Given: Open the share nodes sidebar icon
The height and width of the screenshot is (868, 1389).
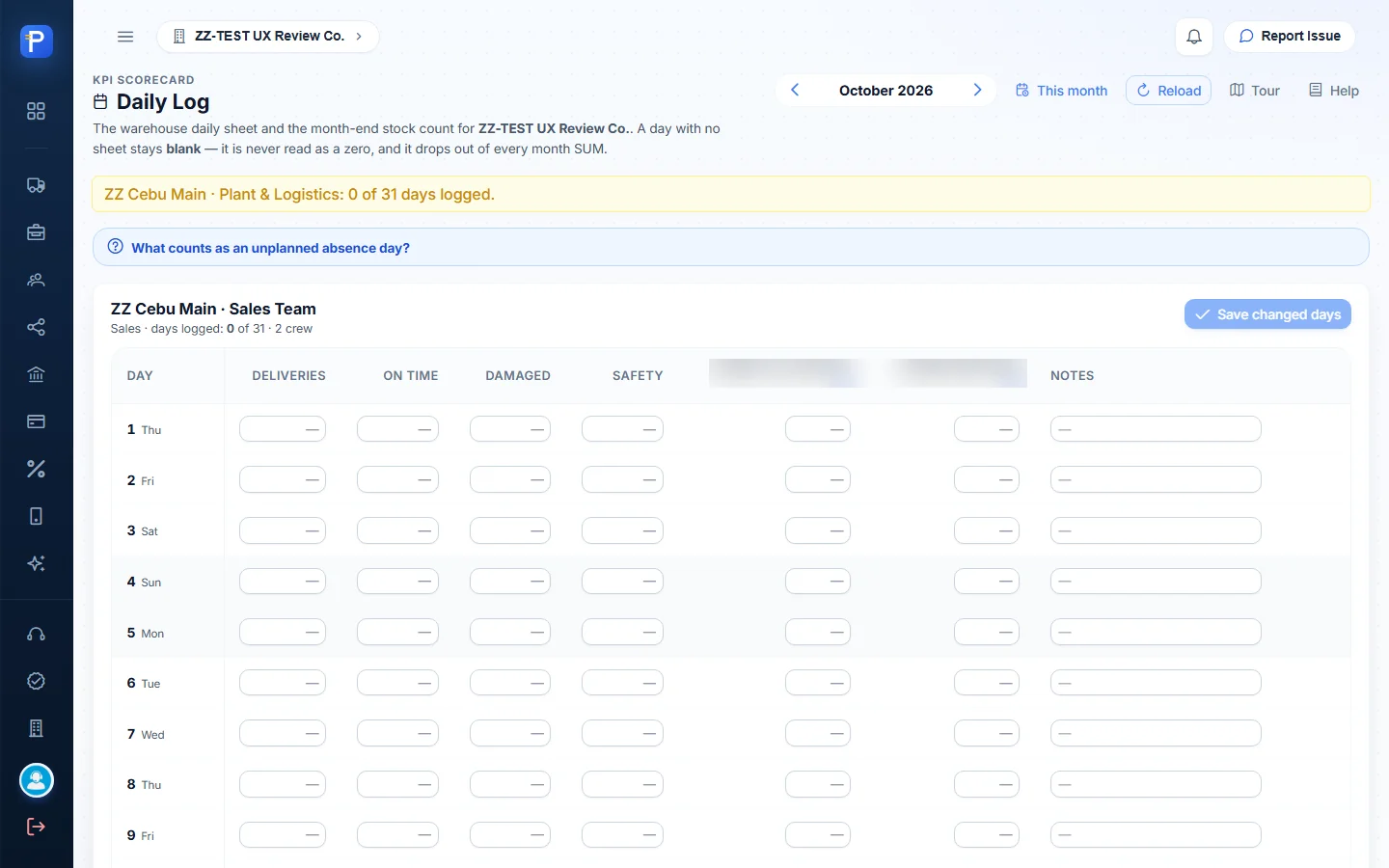Looking at the screenshot, I should coord(36,327).
